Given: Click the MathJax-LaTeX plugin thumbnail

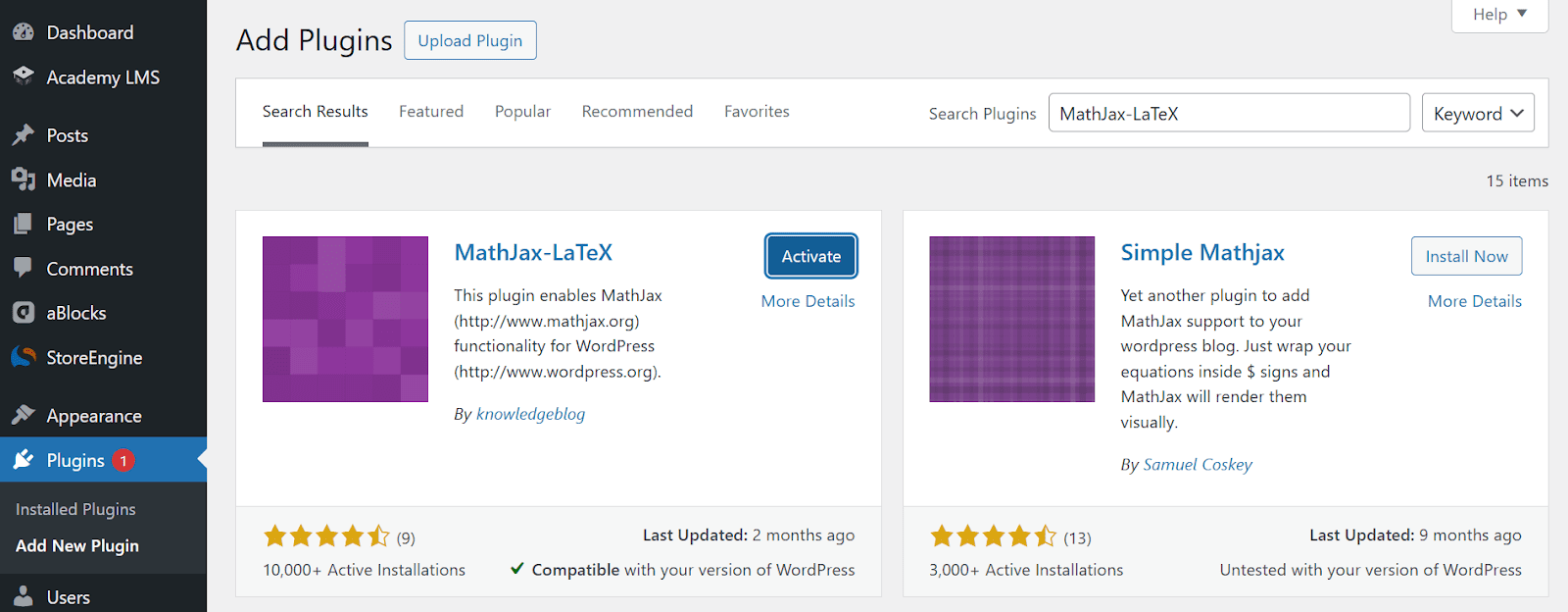Looking at the screenshot, I should [345, 319].
